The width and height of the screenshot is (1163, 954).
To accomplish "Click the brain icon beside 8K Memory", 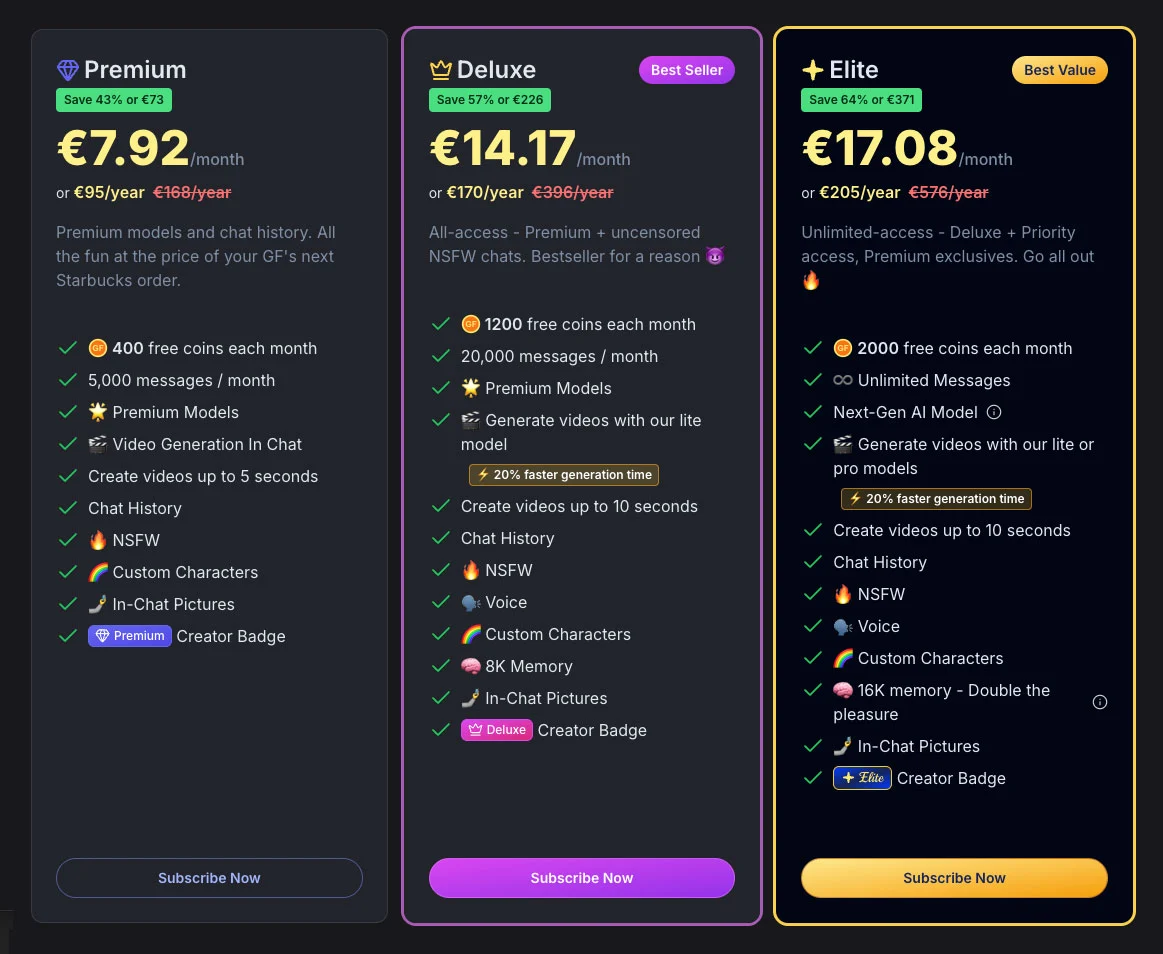I will coord(471,666).
